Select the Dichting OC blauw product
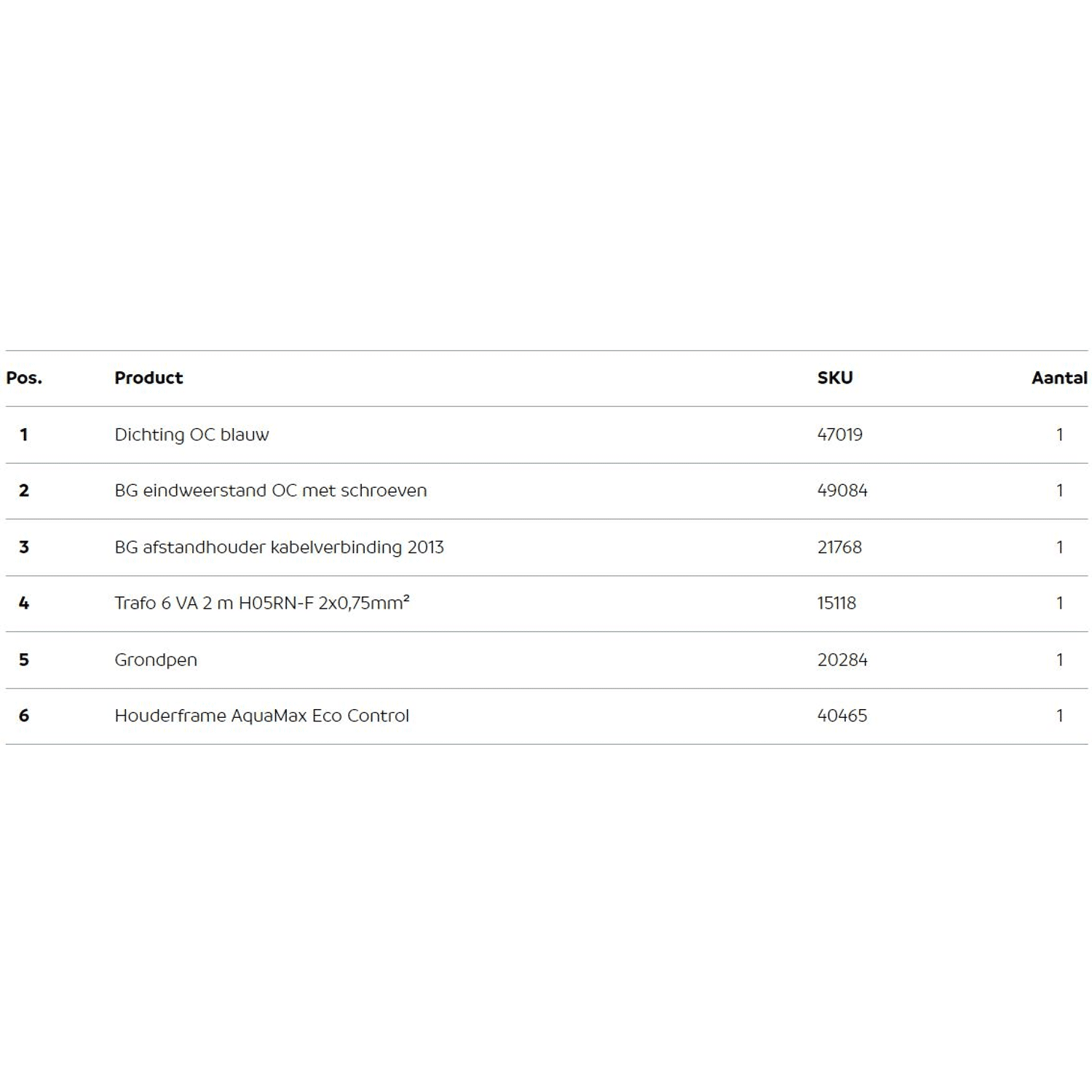This screenshot has height=1092, width=1092. point(191,435)
